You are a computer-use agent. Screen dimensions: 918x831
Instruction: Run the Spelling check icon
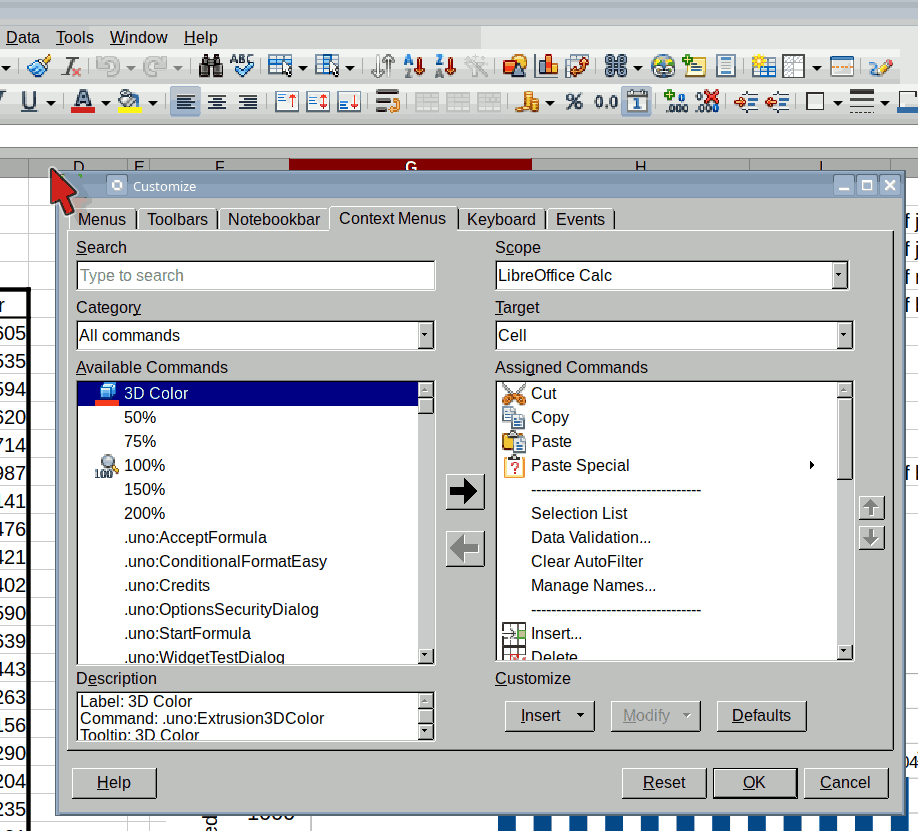(242, 67)
